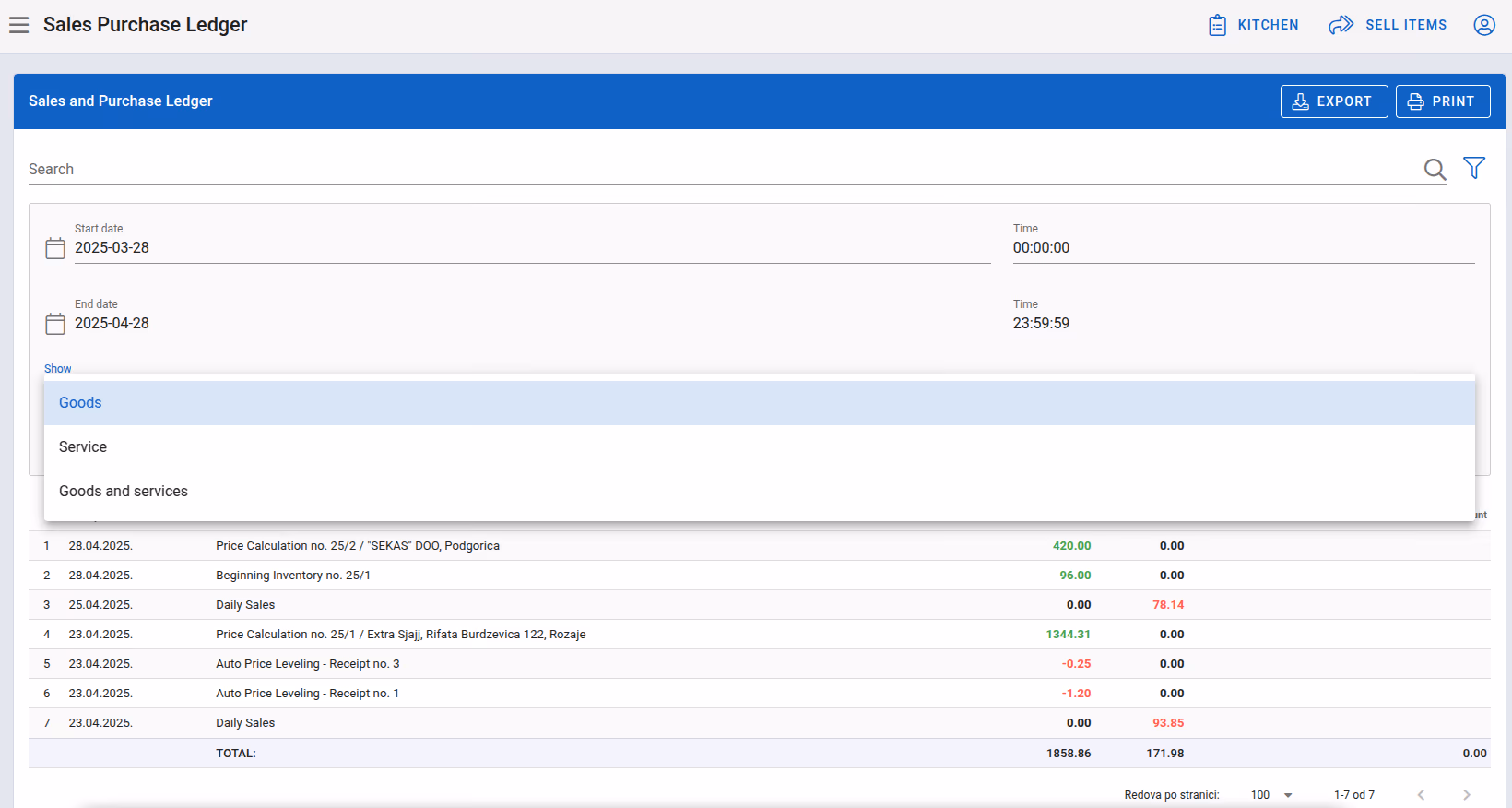Click the search magnifier icon
Screen dimensions: 1512x808
point(1435,169)
